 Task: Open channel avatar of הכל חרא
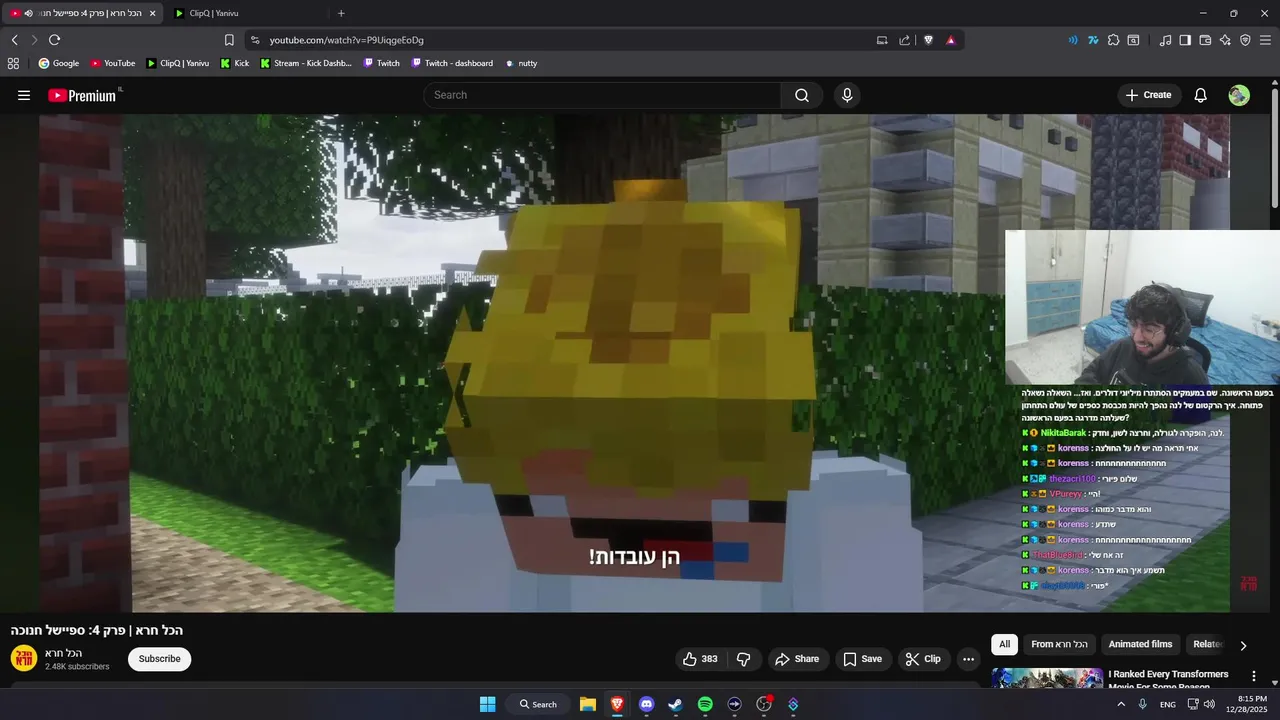coord(24,658)
